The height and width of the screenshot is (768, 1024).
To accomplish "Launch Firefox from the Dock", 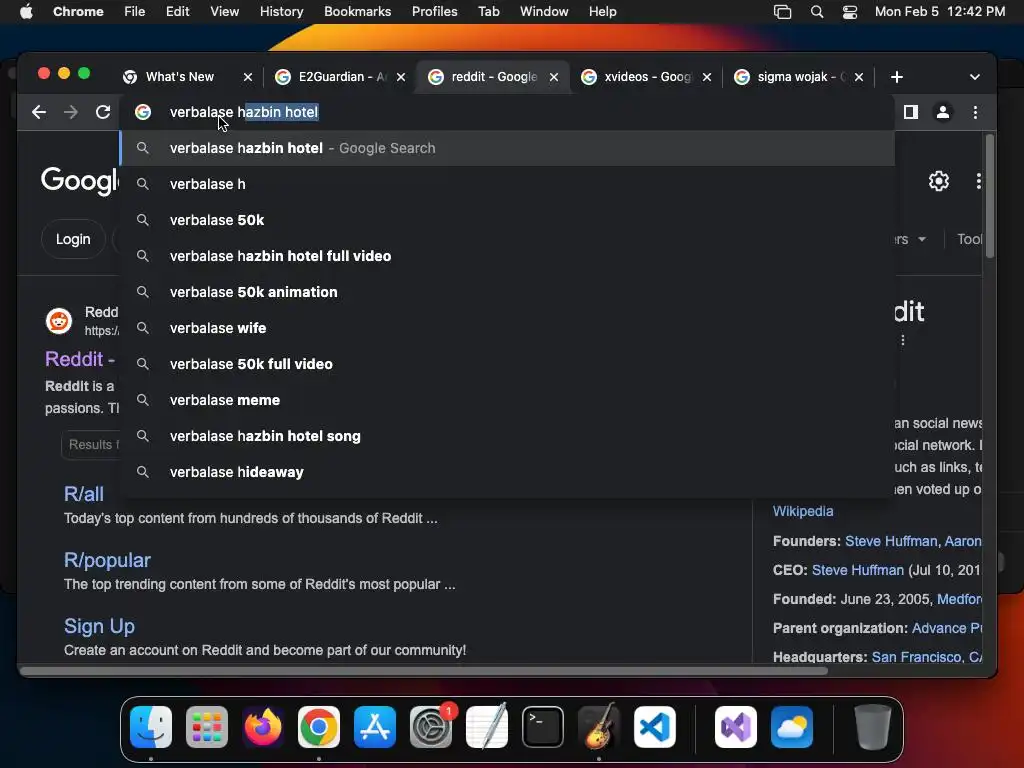I will (263, 727).
